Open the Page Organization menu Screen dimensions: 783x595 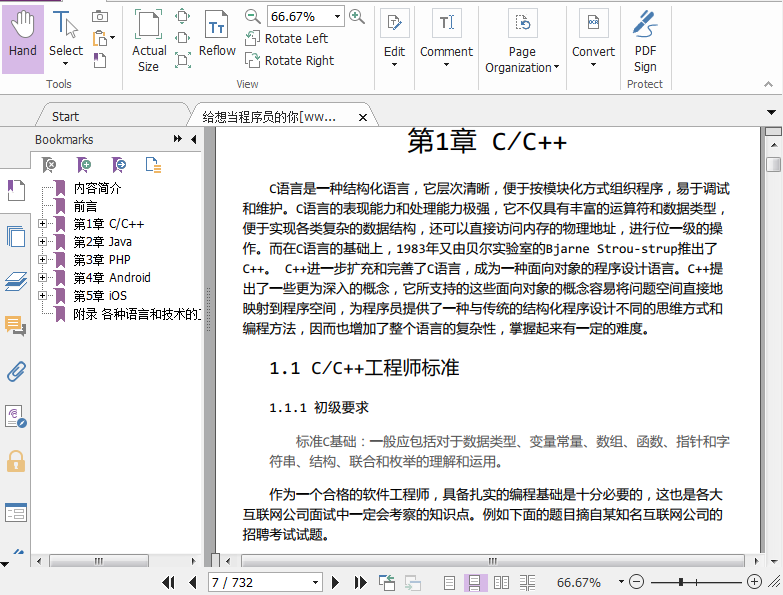(522, 42)
